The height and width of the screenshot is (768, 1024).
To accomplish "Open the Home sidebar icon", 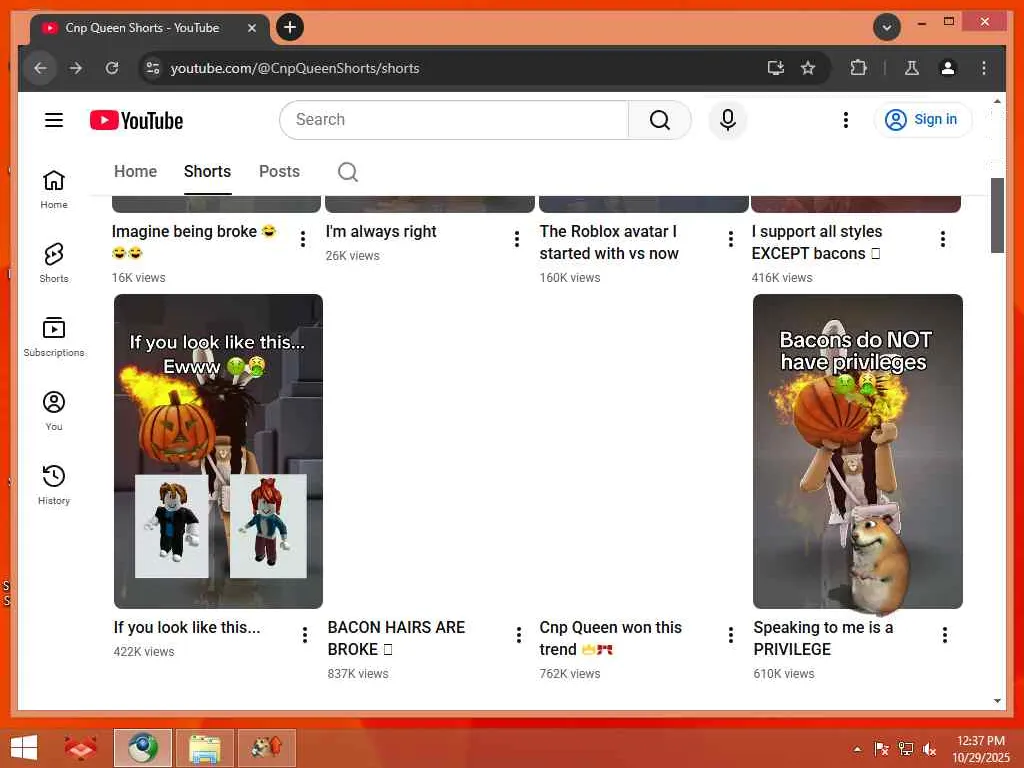I will (54, 189).
